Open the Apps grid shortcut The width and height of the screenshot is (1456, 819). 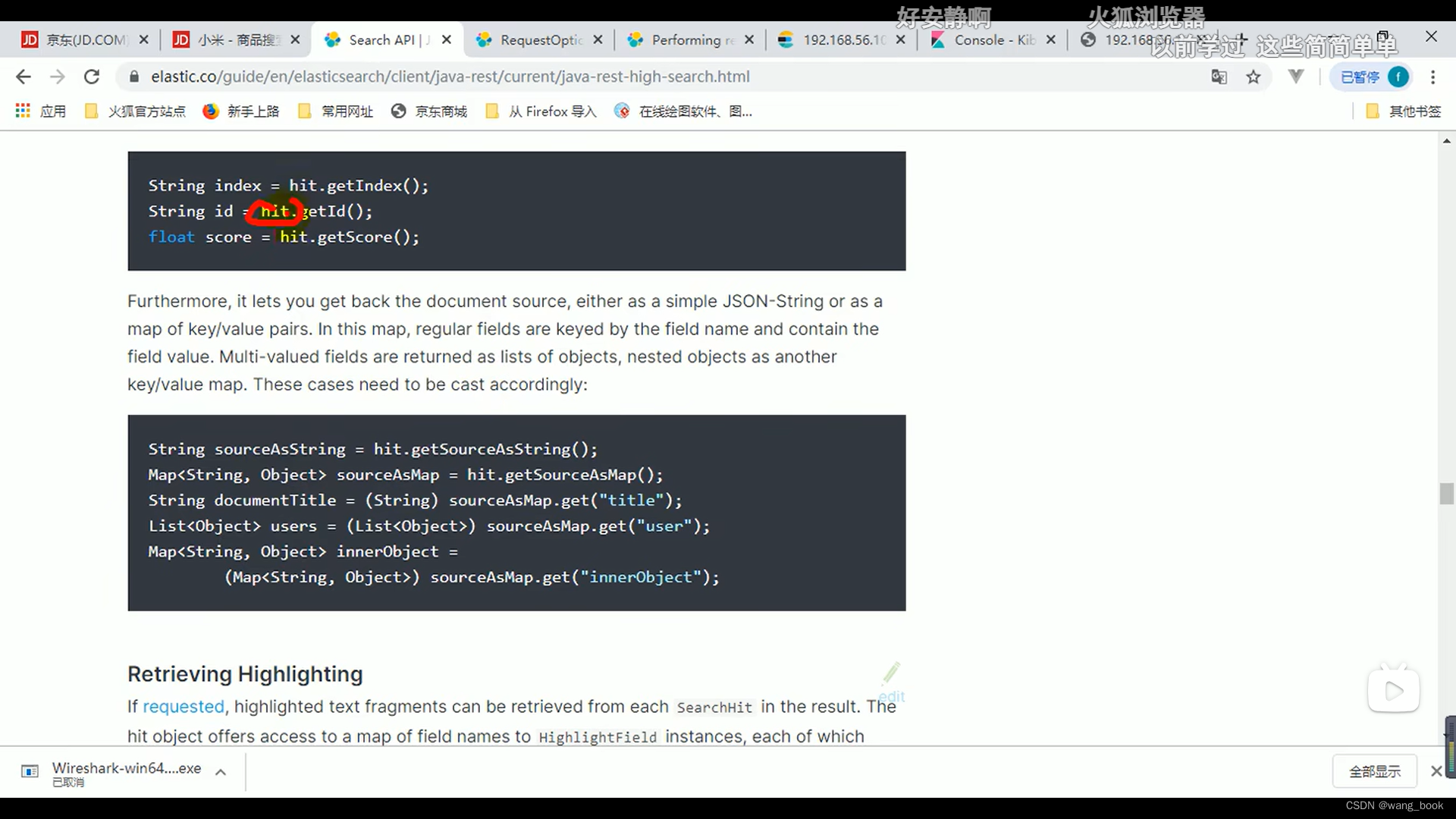point(41,111)
